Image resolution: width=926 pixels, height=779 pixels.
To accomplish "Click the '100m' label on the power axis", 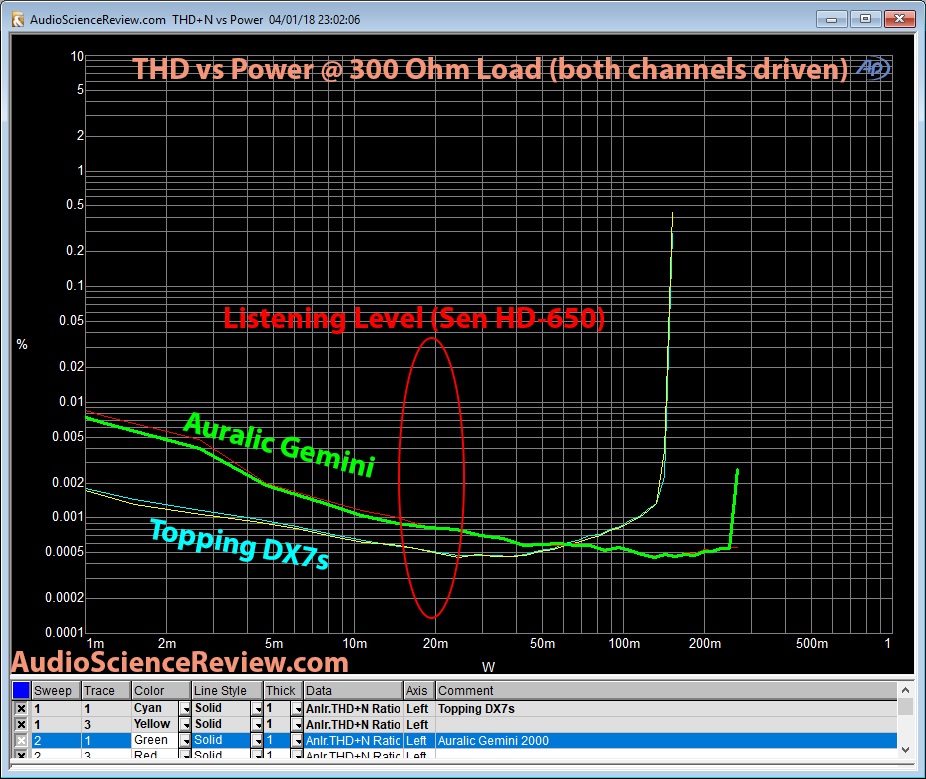I will [624, 644].
